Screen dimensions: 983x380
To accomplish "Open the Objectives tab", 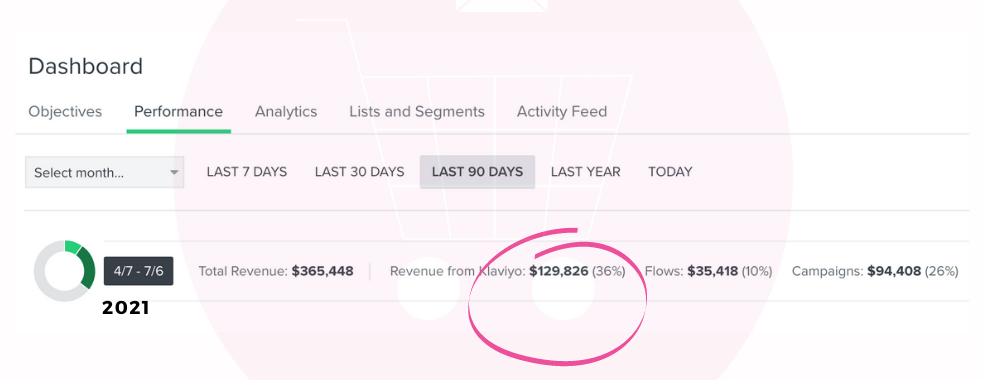I will (x=65, y=112).
